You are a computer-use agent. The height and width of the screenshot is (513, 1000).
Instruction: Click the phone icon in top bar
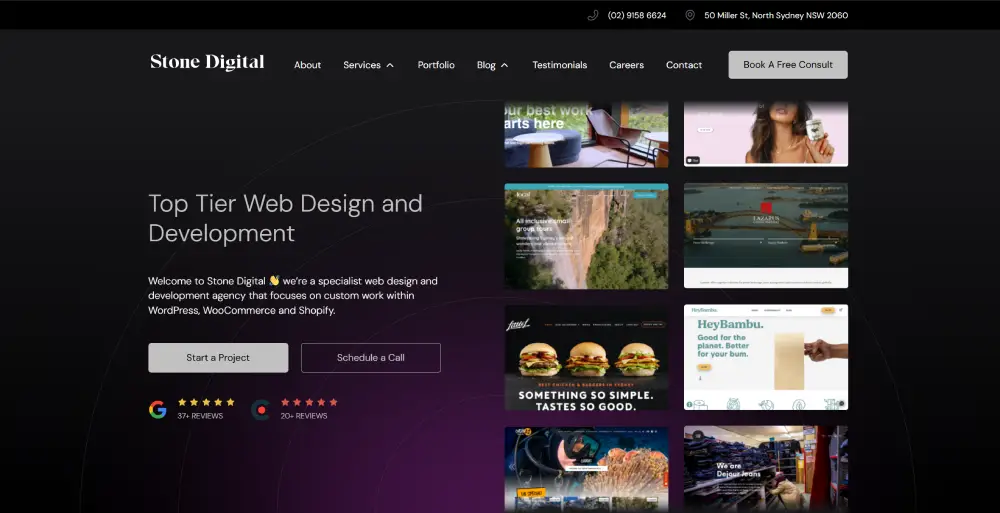[x=592, y=15]
